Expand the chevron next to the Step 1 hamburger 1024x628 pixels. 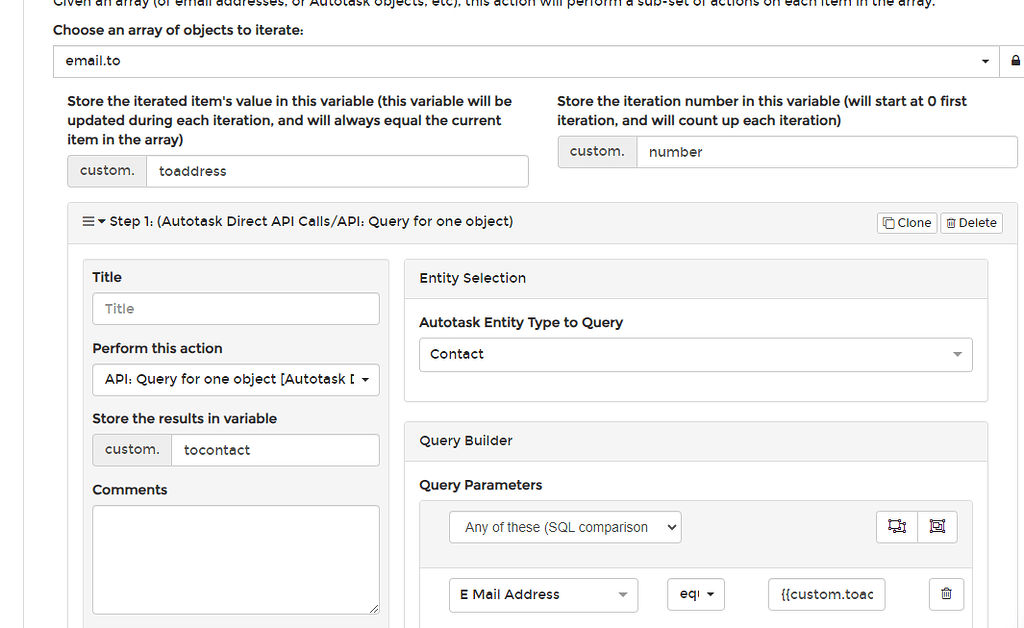point(101,222)
